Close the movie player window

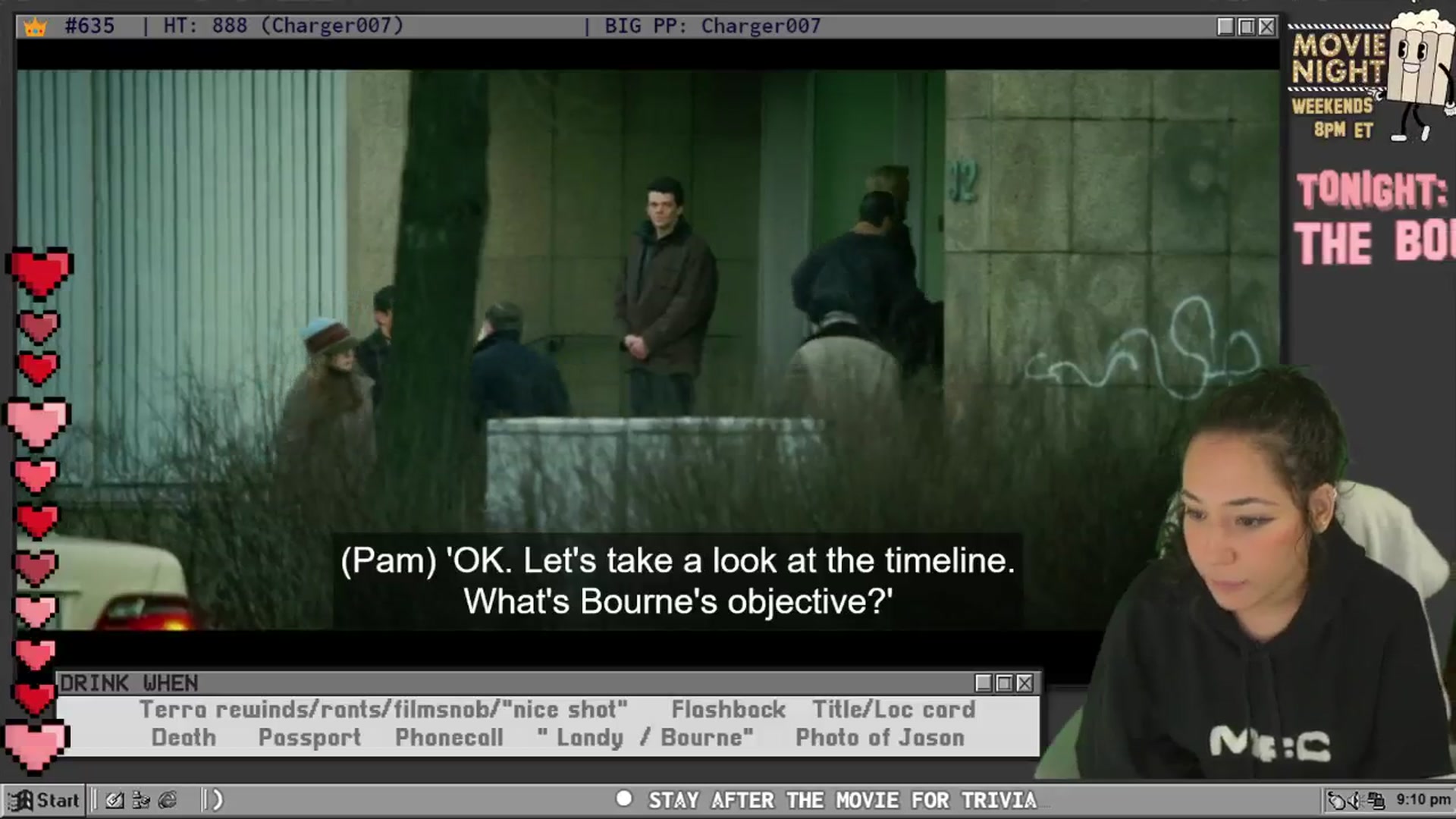pyautogui.click(x=1266, y=27)
